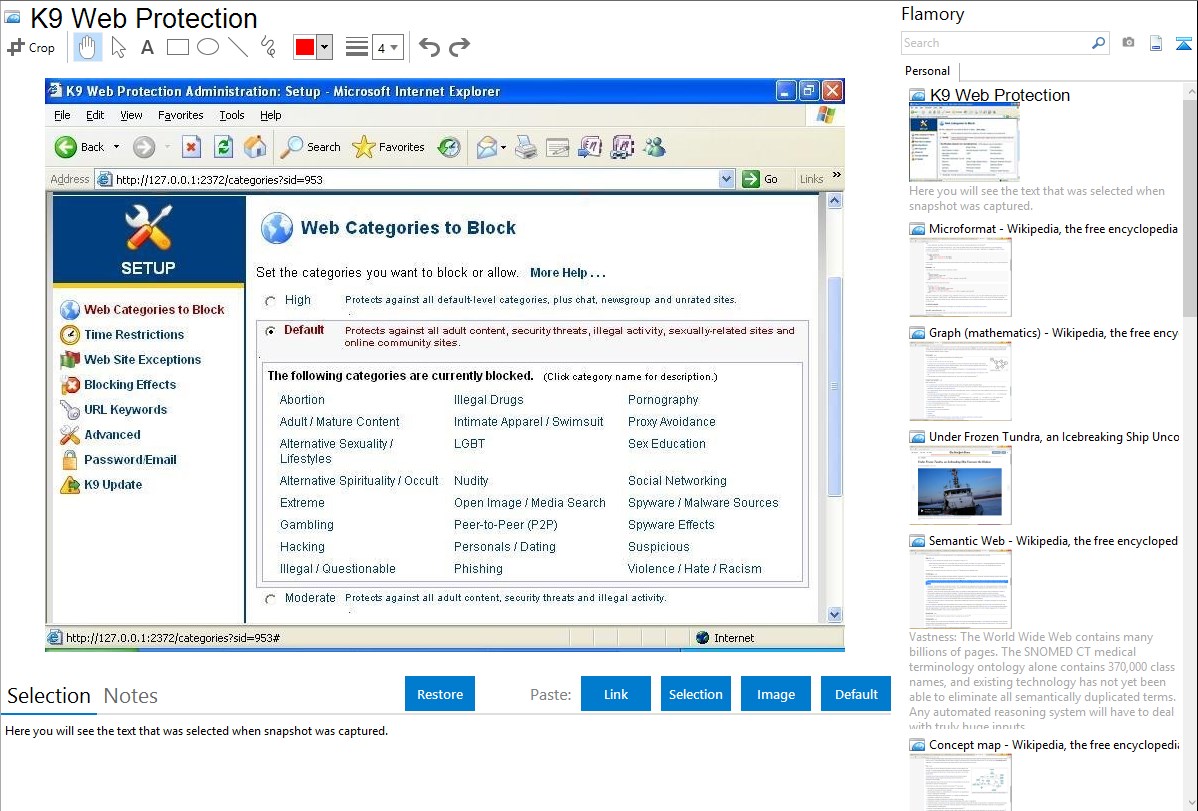Viewport: 1198px width, 811px height.
Task: Open the Personal tab in Flamory
Action: [927, 71]
